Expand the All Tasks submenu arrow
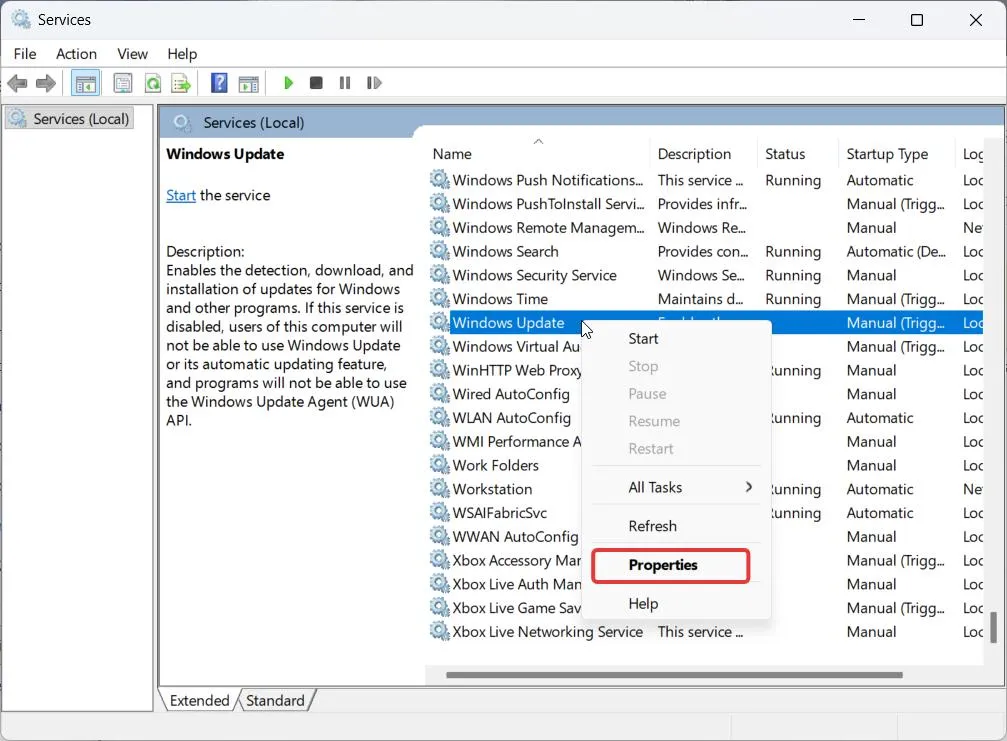 click(x=748, y=487)
